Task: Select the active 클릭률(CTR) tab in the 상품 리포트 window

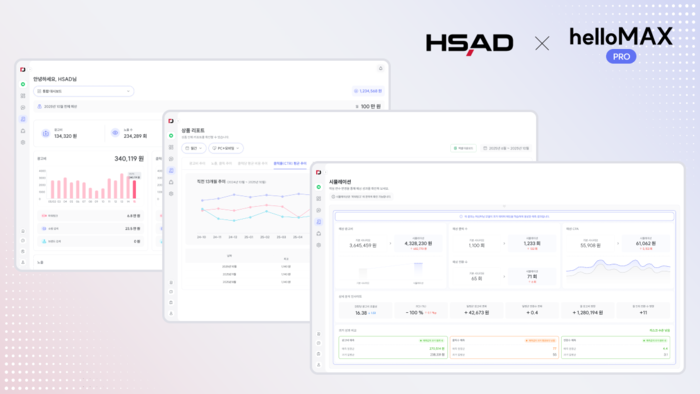Action: [290, 163]
